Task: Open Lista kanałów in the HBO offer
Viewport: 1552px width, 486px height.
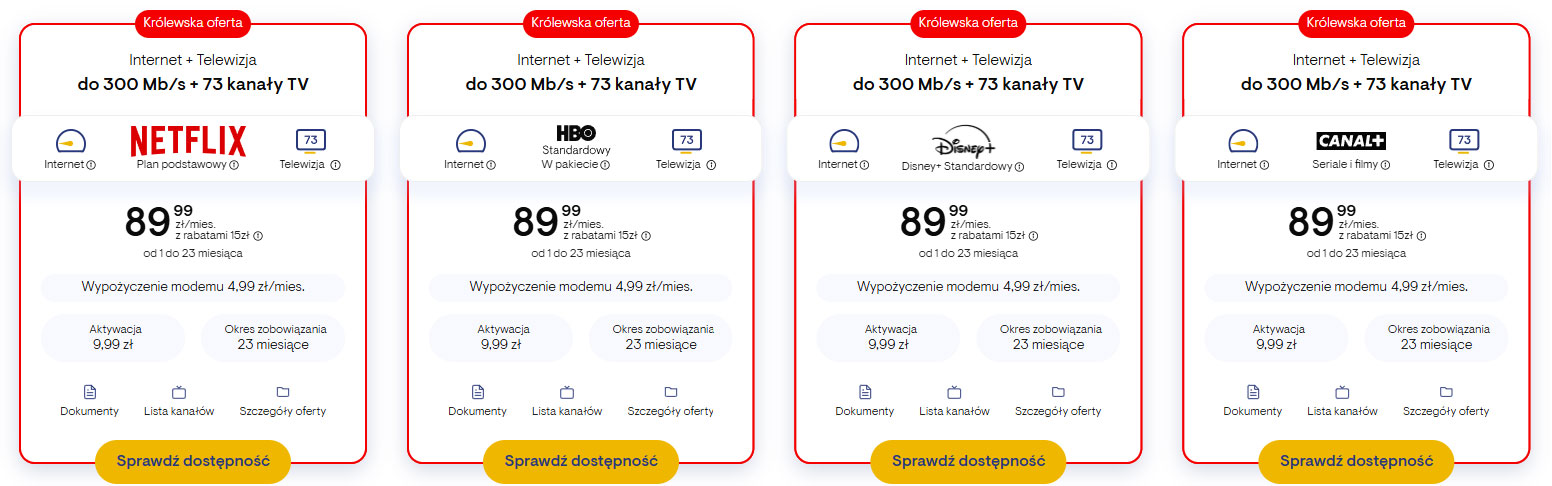Action: [567, 400]
